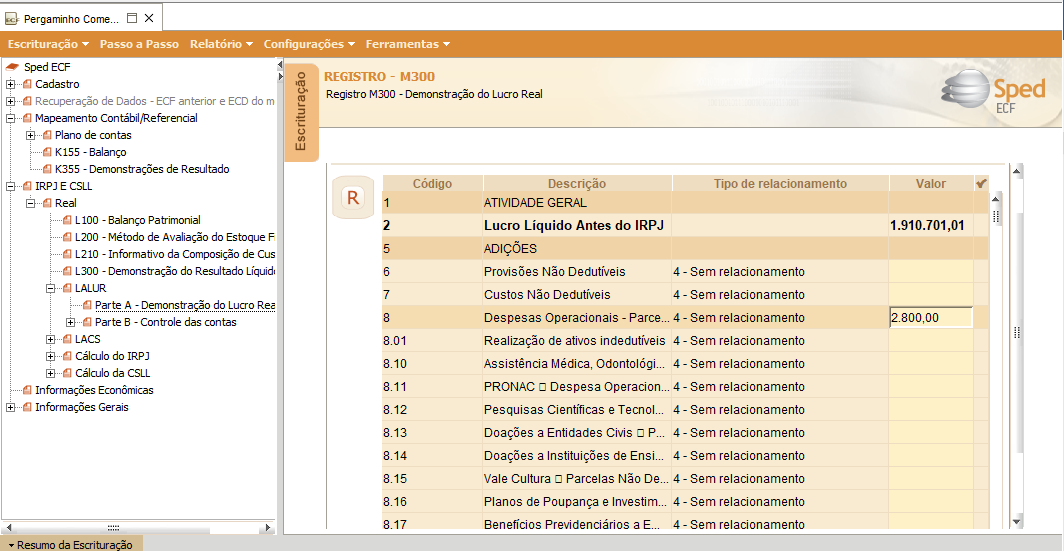Click the K155 - Balanço page icon
This screenshot has height=551, width=1064.
[x=48, y=152]
